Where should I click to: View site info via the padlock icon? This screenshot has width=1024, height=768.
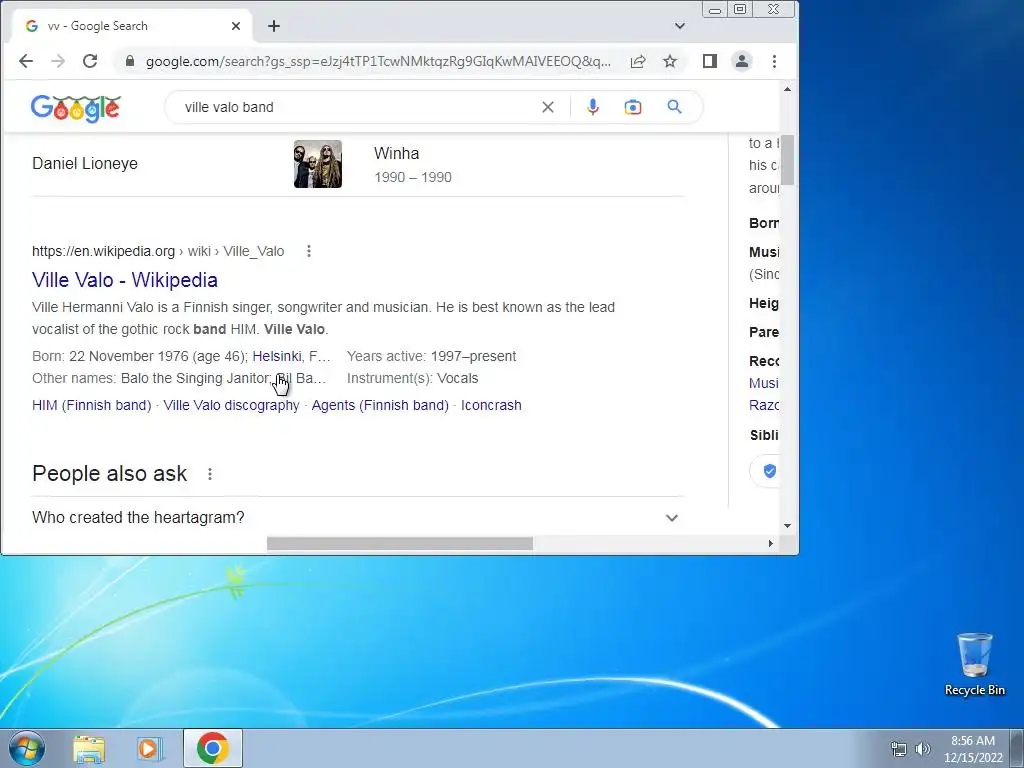129,61
